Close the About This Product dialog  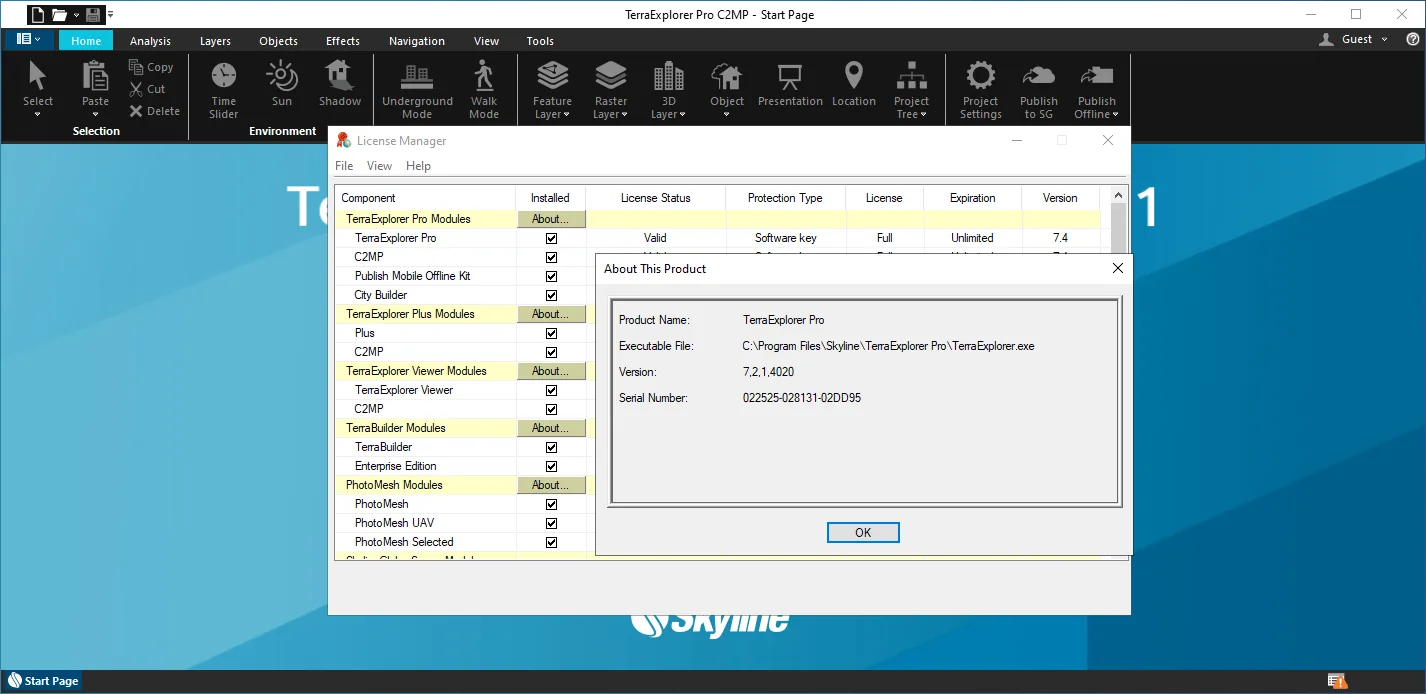pos(1118,268)
